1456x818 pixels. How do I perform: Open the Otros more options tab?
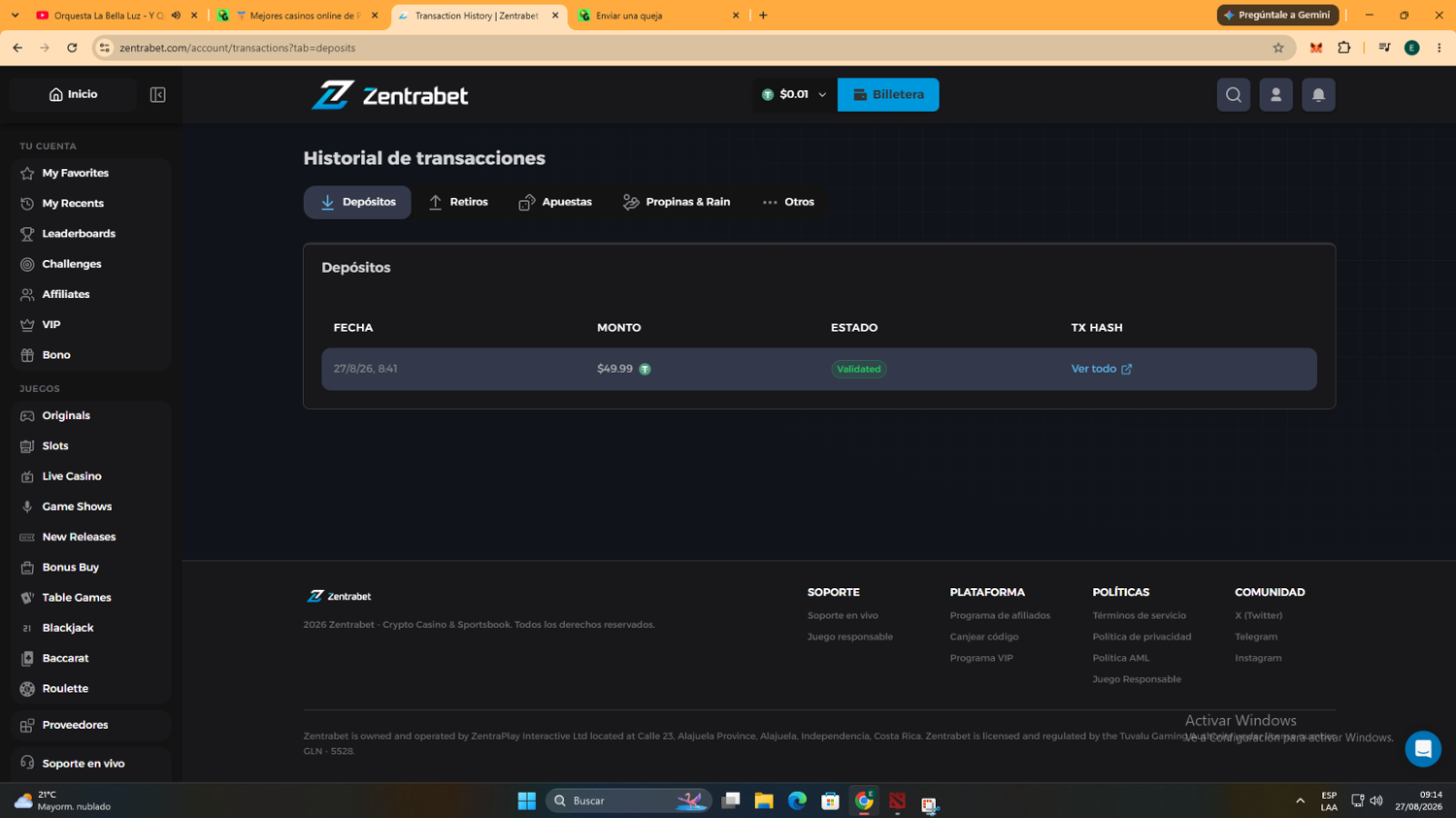click(x=788, y=202)
